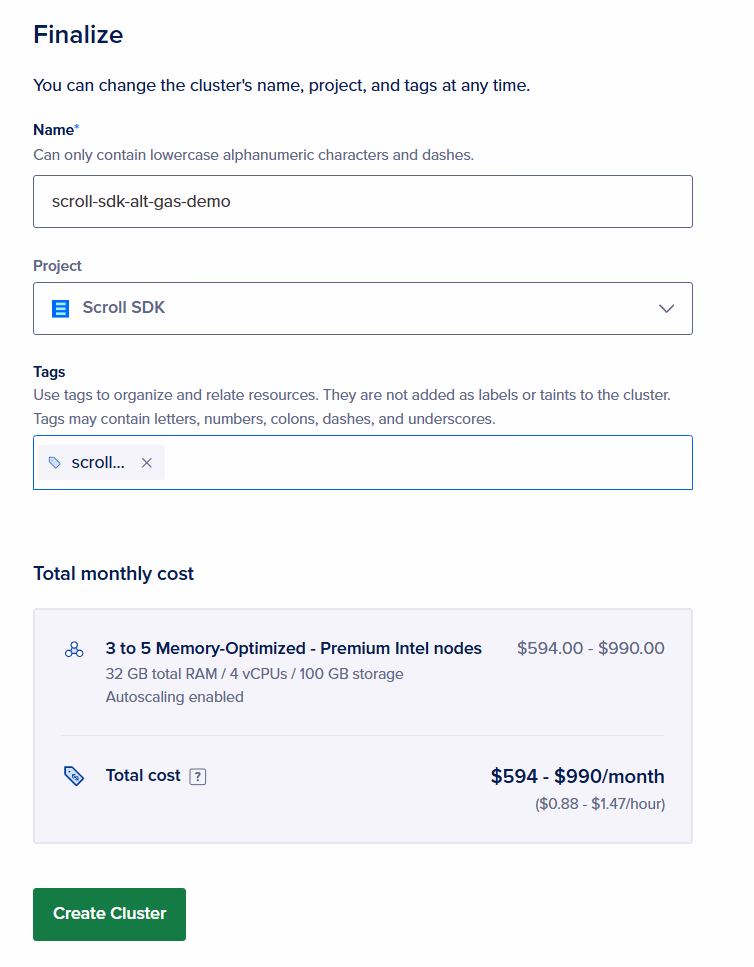Remove the scroll tag with its X
Image resolution: width=754 pixels, height=967 pixels.
[x=147, y=463]
